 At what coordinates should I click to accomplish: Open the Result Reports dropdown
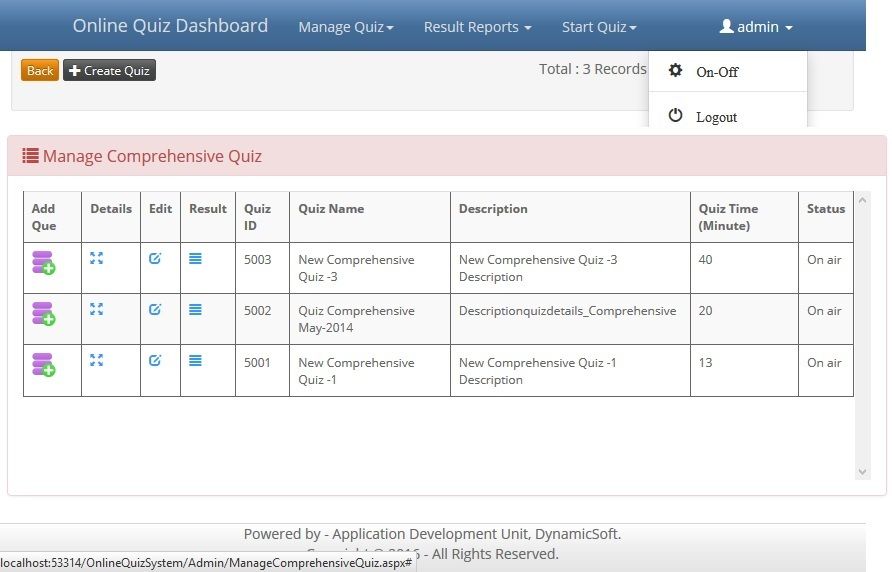pos(477,27)
